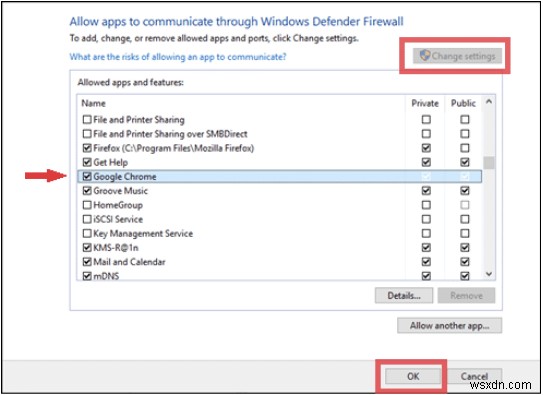The image size is (543, 395).
Task: Toggle Private checkbox for Get Help
Action: pyautogui.click(x=426, y=162)
